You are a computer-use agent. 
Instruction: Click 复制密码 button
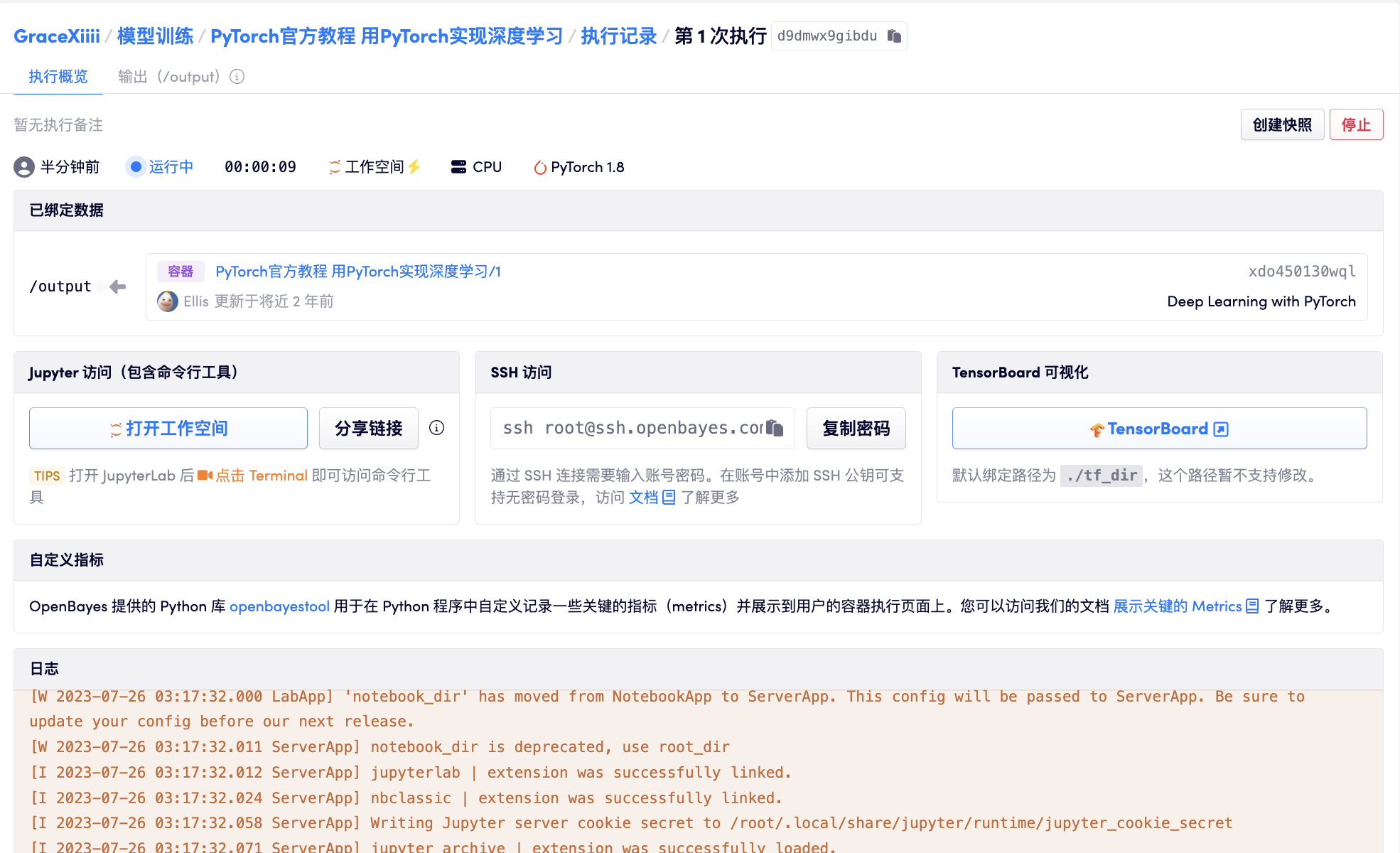[856, 429]
